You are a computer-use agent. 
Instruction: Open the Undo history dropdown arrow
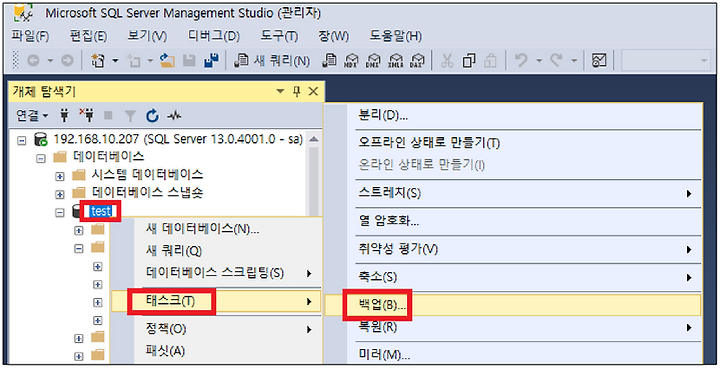click(x=539, y=61)
